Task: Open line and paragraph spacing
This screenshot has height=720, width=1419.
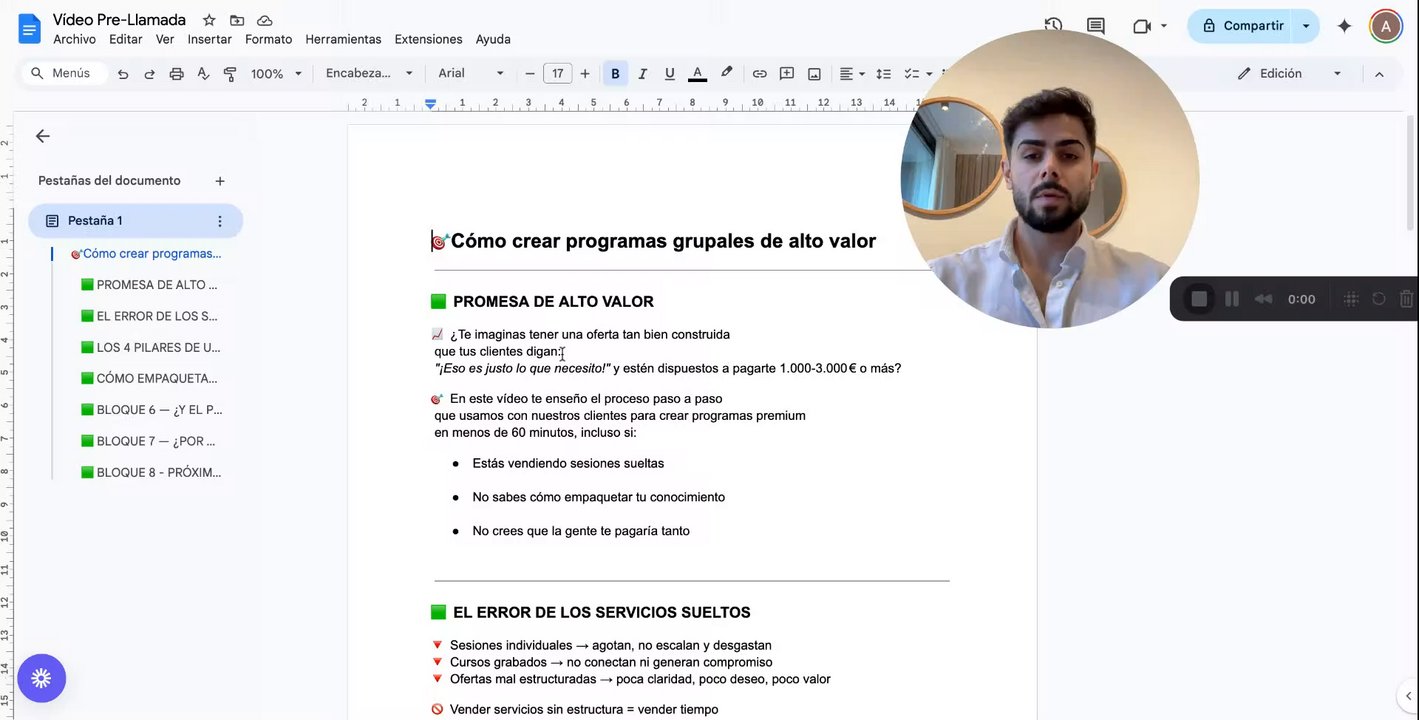Action: pos(883,74)
